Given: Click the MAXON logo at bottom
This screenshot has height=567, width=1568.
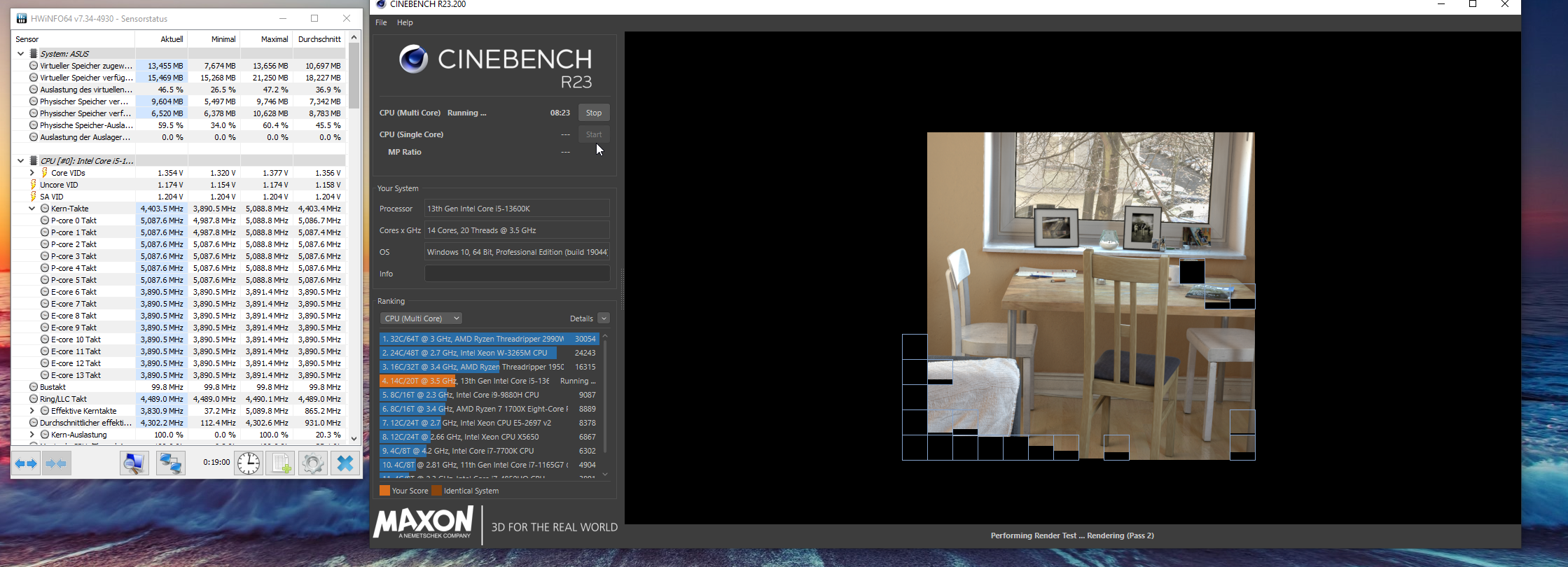Looking at the screenshot, I should click(423, 524).
